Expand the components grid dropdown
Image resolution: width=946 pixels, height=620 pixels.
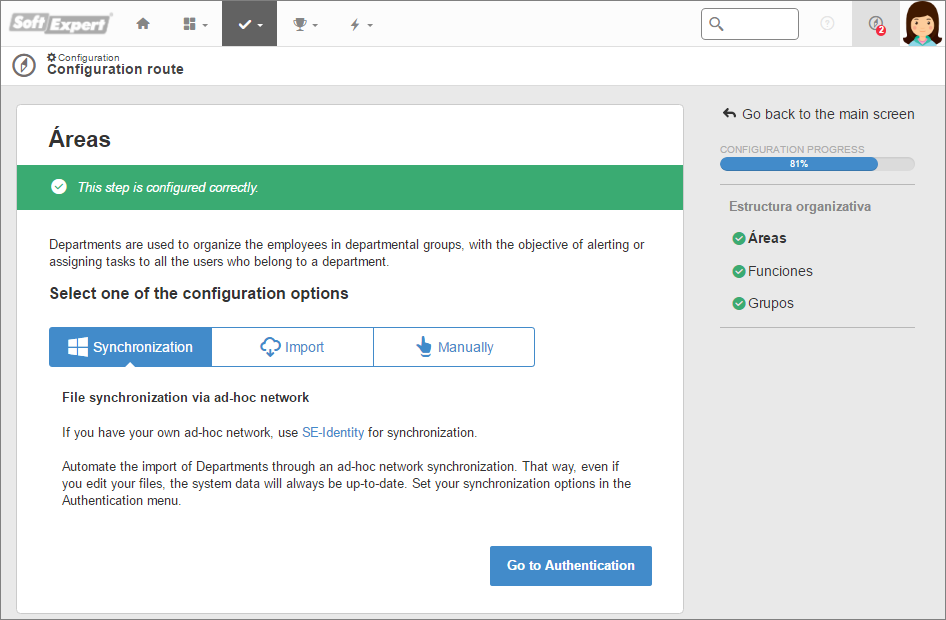click(195, 24)
